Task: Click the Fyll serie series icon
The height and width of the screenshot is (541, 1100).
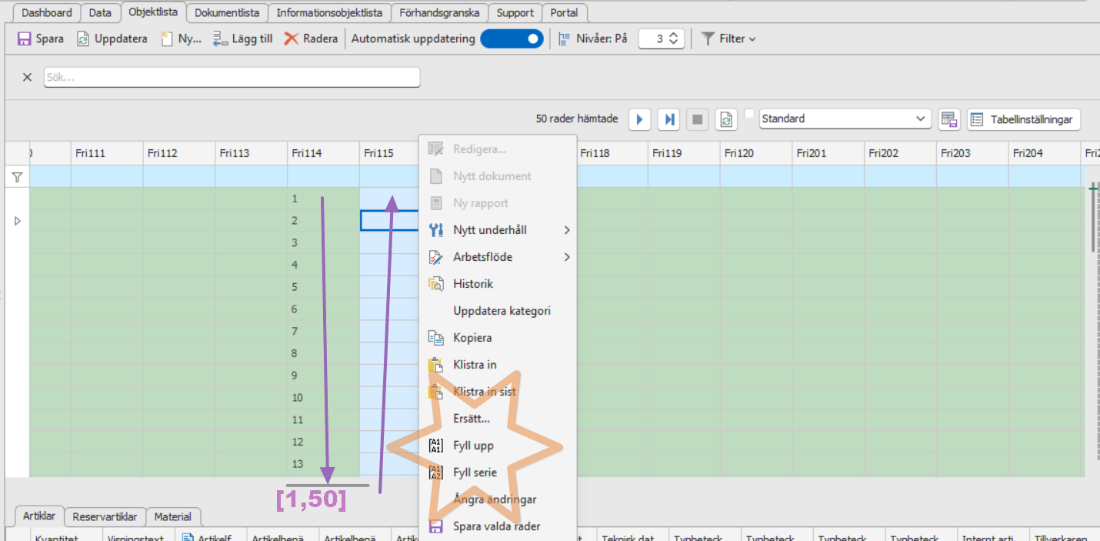Action: point(436,472)
